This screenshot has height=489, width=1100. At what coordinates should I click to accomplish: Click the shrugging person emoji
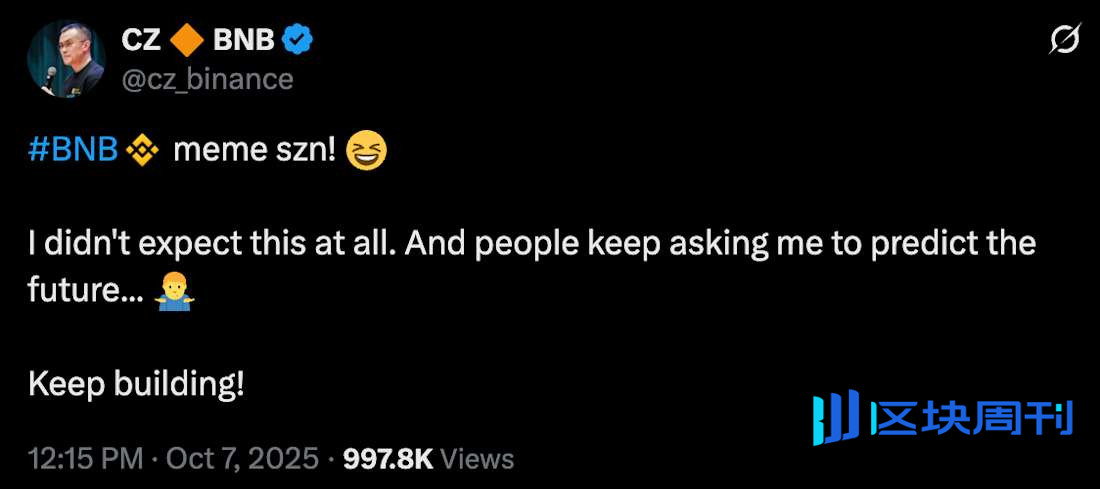pyautogui.click(x=175, y=290)
